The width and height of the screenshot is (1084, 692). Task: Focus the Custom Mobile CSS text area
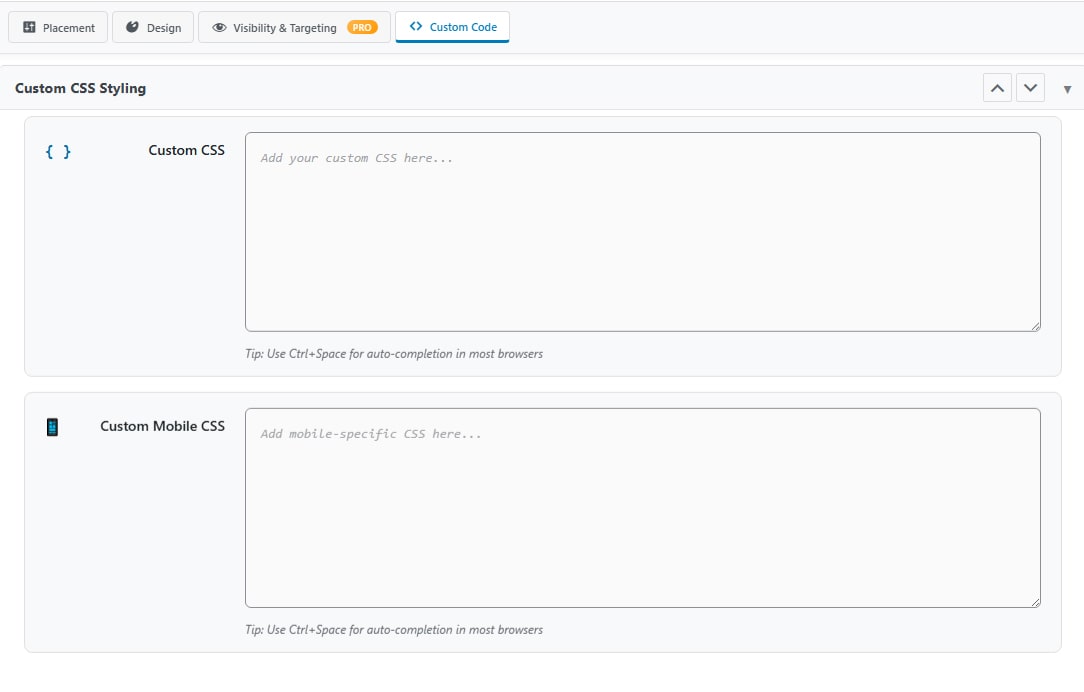point(643,508)
